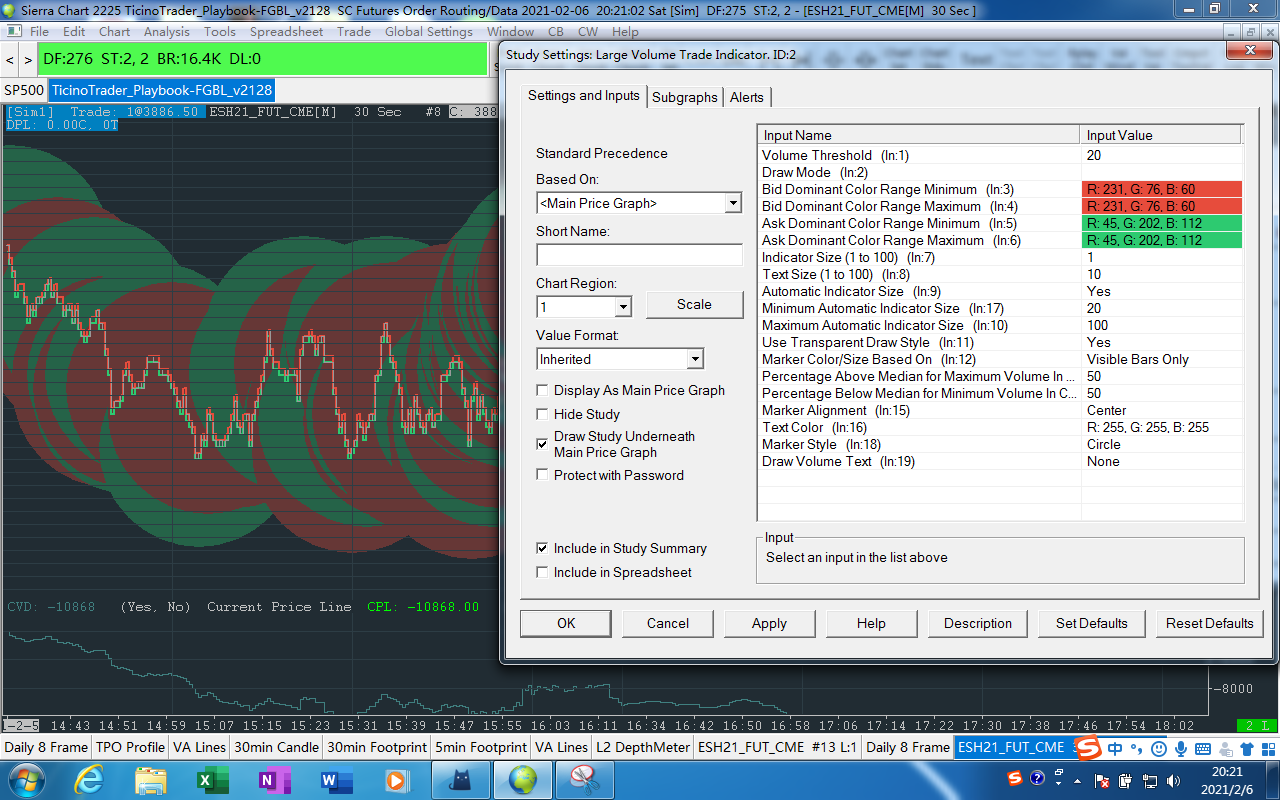
Task: Click the shirt skin icon on input bar
Action: click(1247, 748)
